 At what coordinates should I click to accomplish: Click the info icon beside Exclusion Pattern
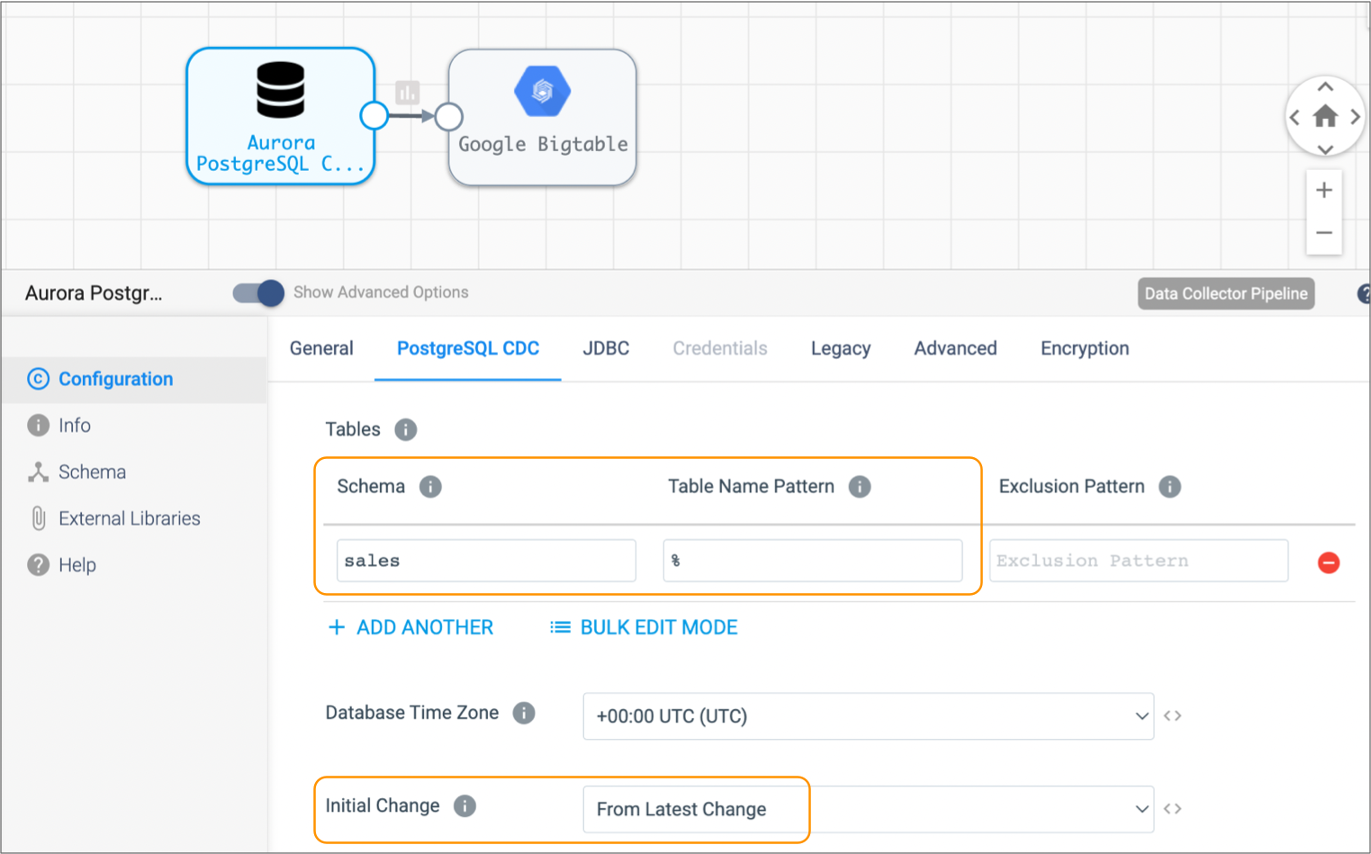1169,487
